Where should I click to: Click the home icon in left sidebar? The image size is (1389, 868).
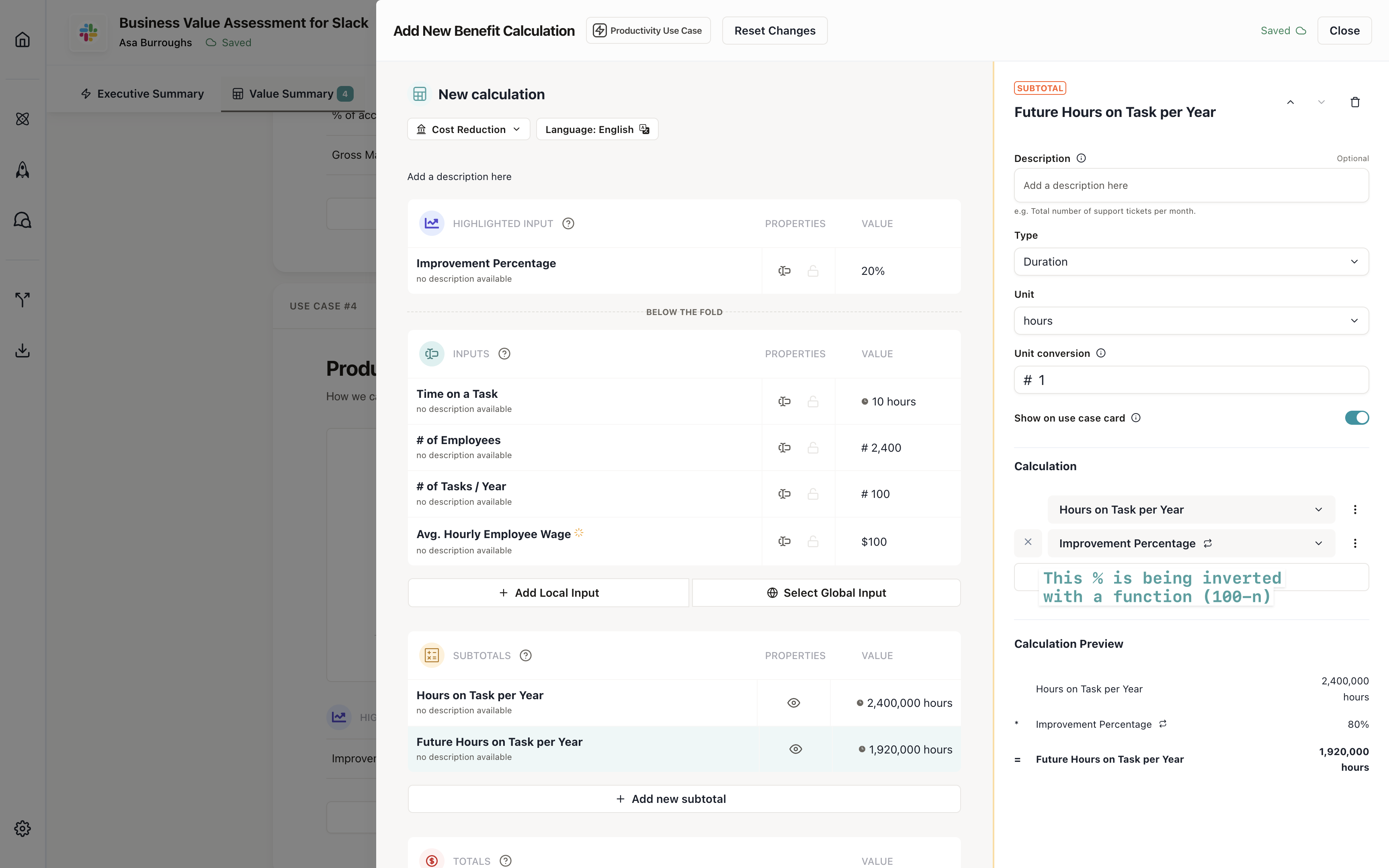pyautogui.click(x=23, y=40)
